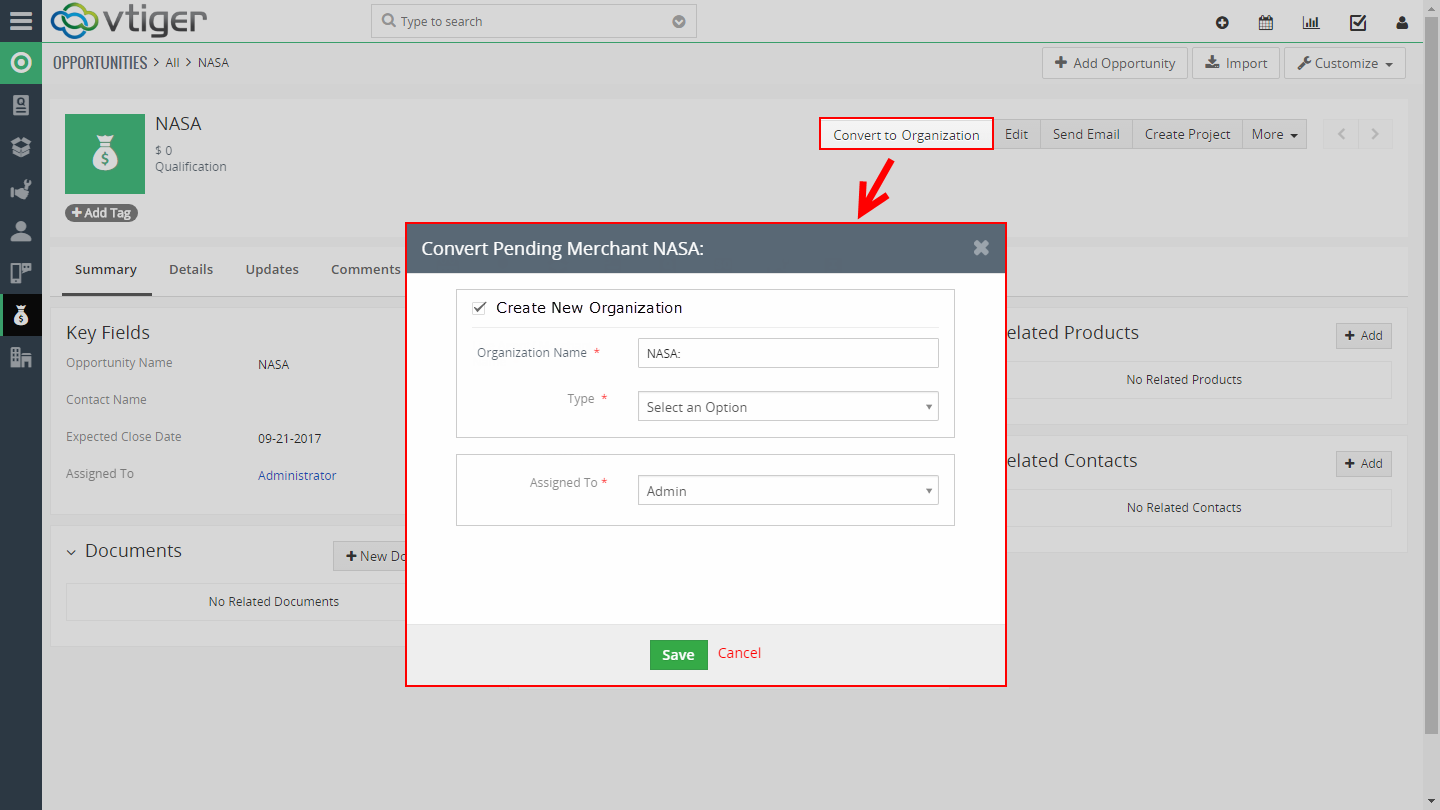Click the green opportunity money bag image

pos(105,154)
